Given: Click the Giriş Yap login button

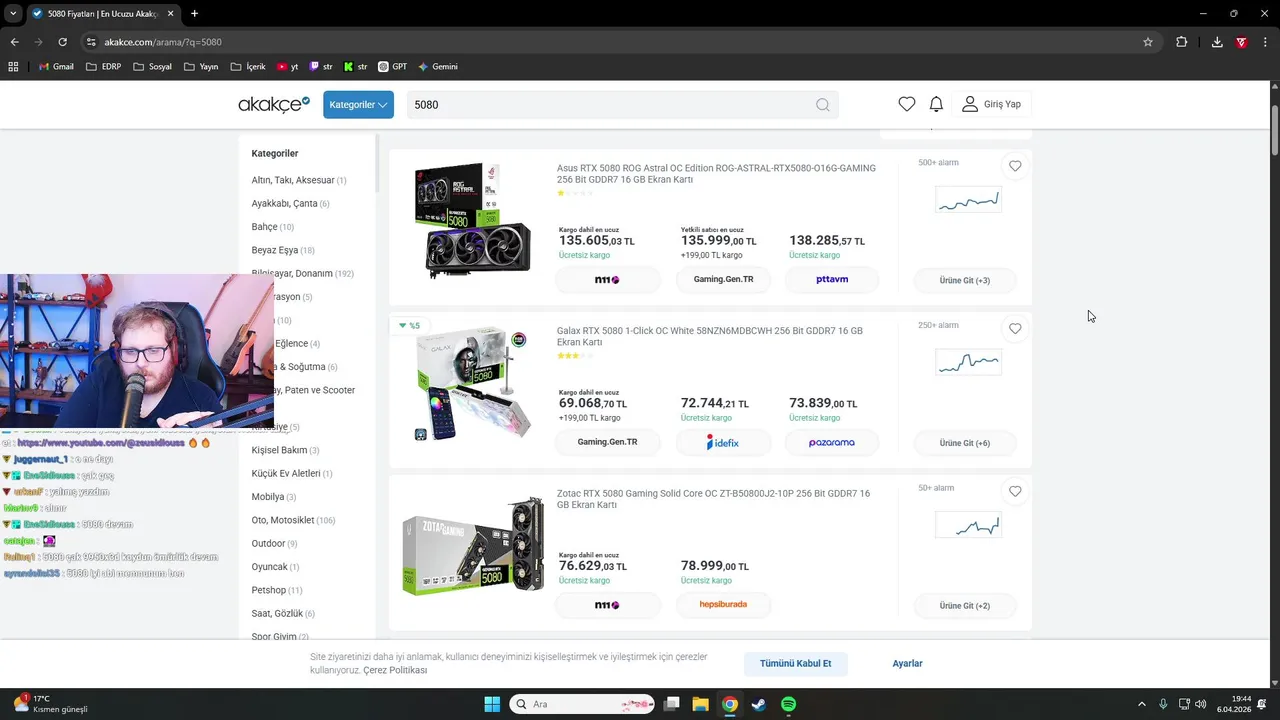Looking at the screenshot, I should click(992, 104).
